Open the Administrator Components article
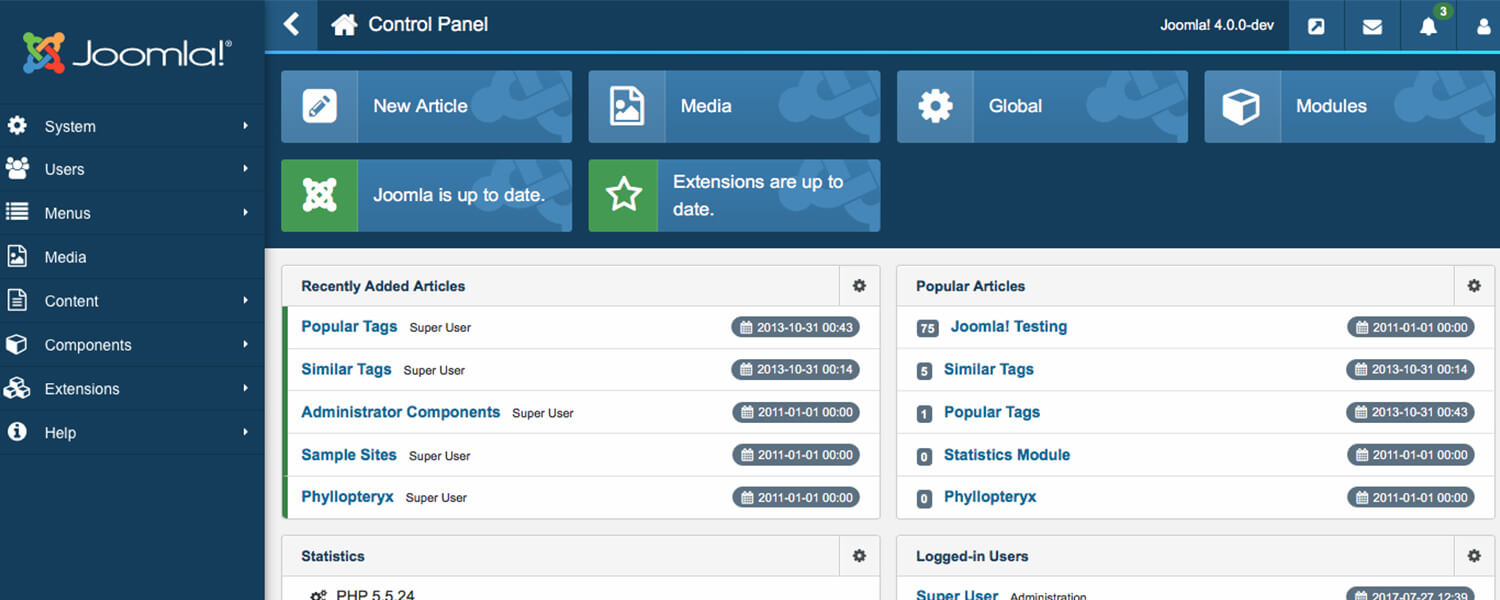1500x600 pixels. [400, 412]
